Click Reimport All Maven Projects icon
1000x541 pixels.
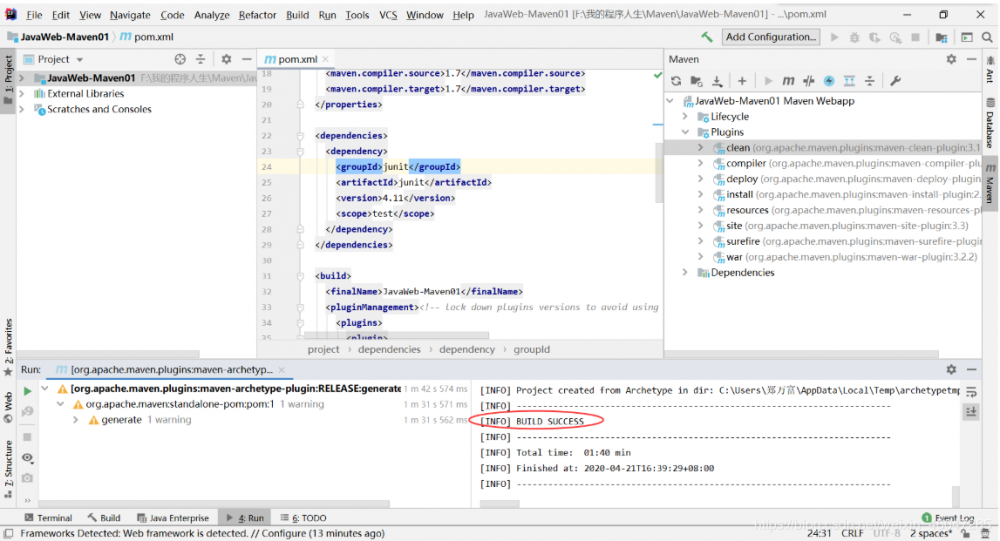coord(677,81)
